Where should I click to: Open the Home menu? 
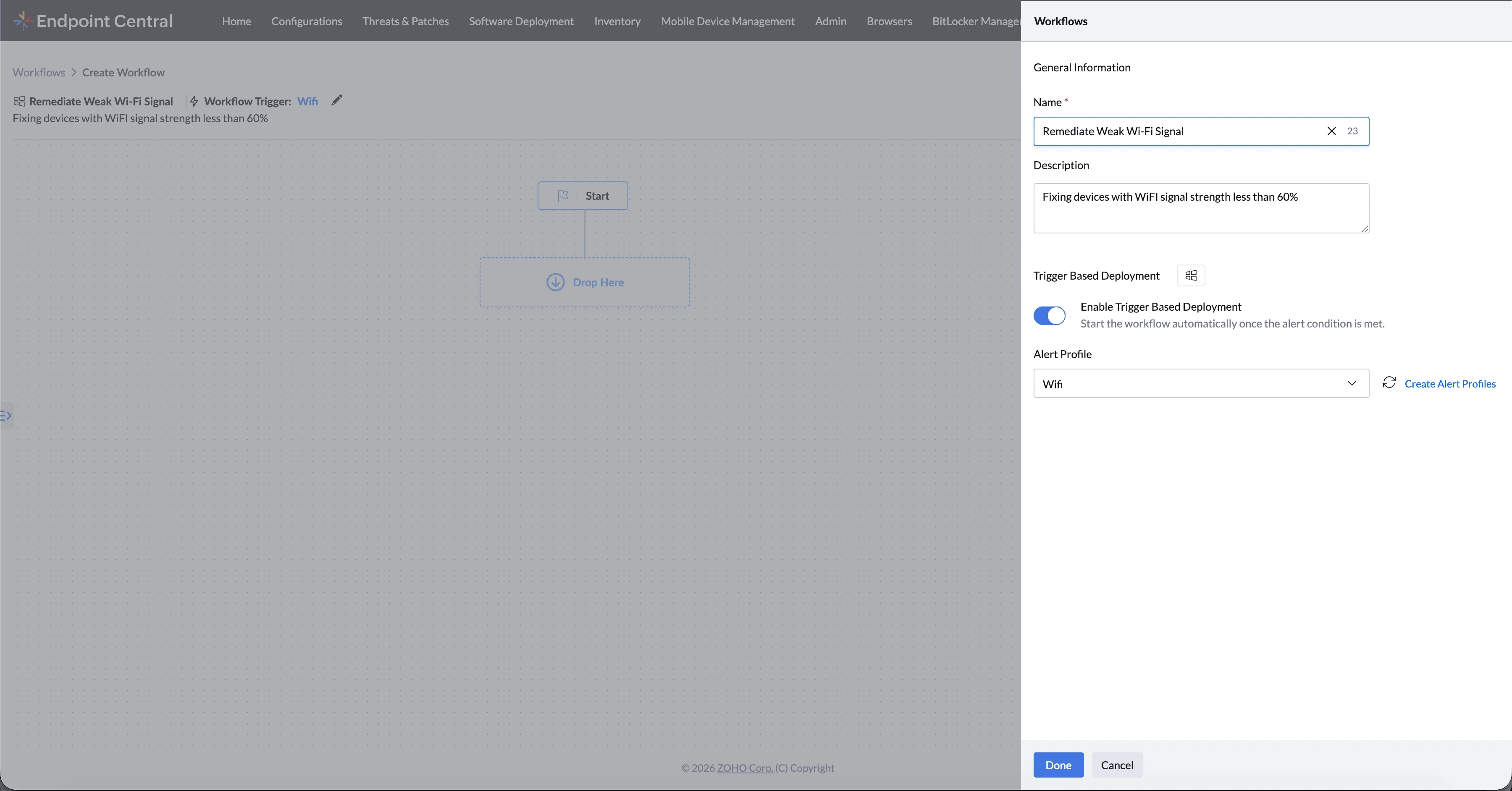pos(236,21)
